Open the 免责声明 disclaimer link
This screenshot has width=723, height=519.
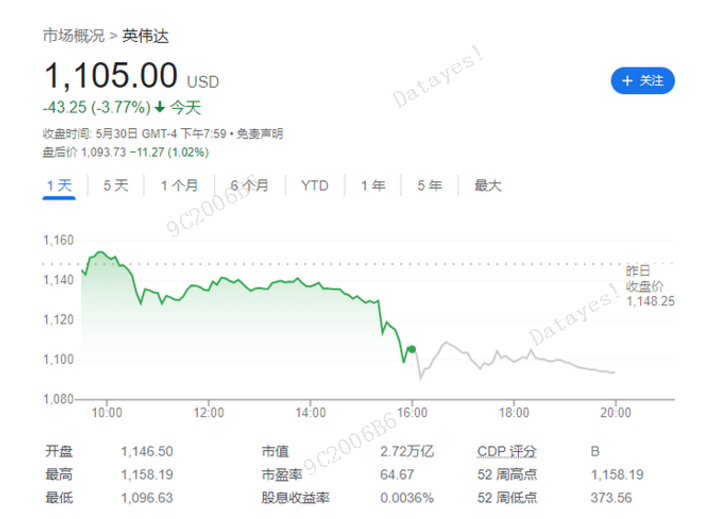259,133
